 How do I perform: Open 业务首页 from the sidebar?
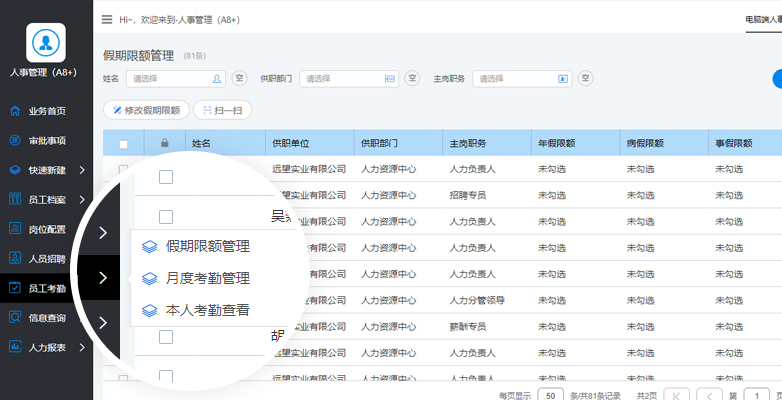(47, 111)
